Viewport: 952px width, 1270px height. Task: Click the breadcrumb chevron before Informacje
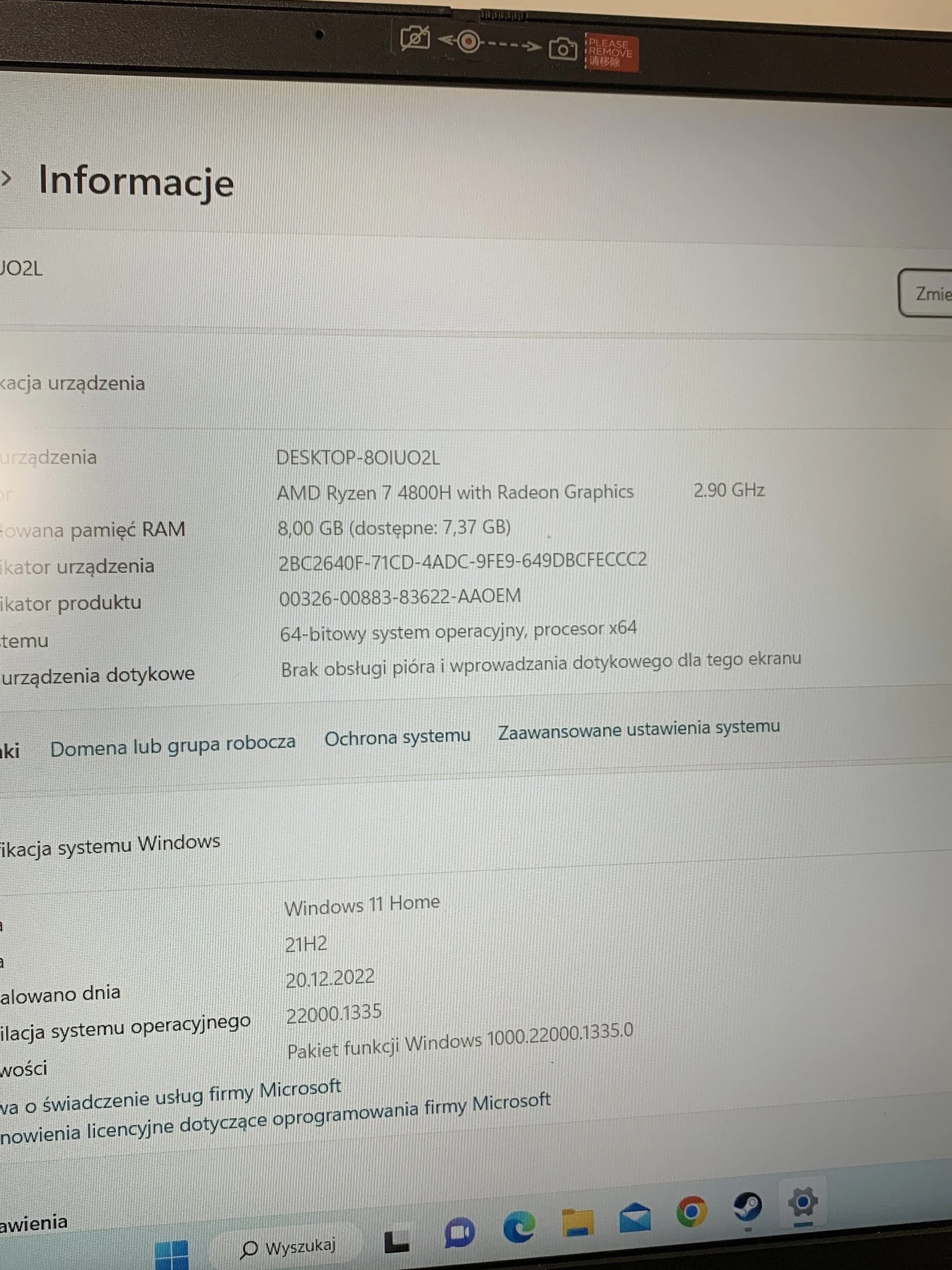7,178
